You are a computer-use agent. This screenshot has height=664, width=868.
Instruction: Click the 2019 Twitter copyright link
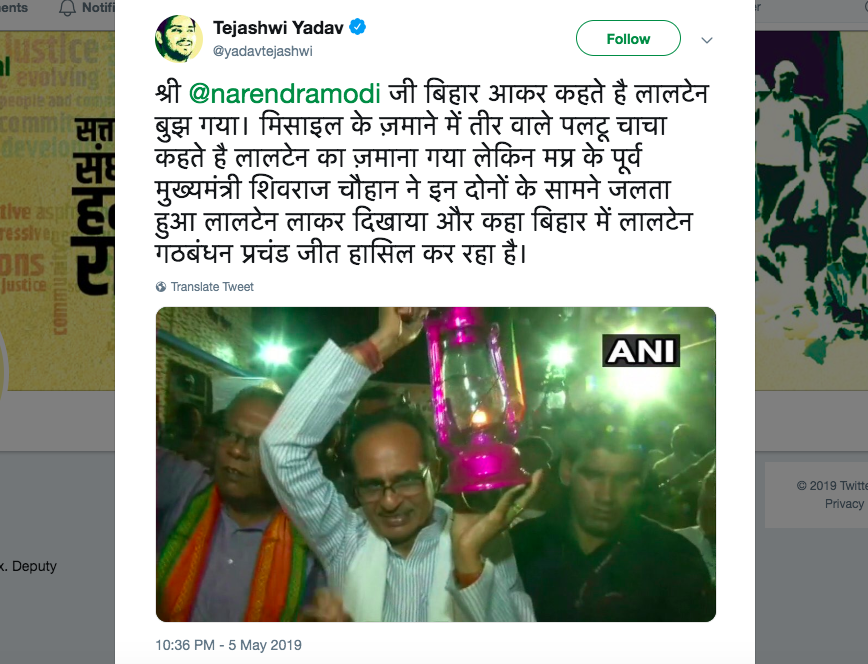point(832,486)
